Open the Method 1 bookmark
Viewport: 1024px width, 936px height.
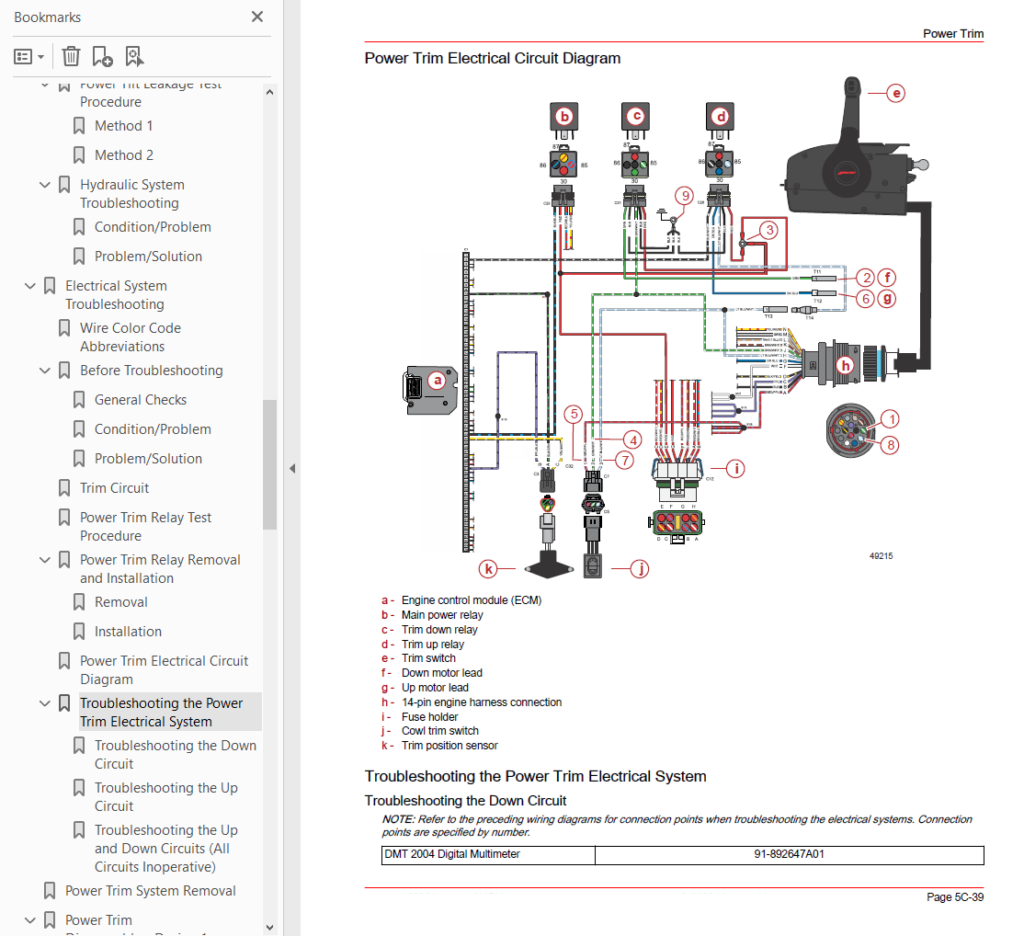click(x=123, y=125)
